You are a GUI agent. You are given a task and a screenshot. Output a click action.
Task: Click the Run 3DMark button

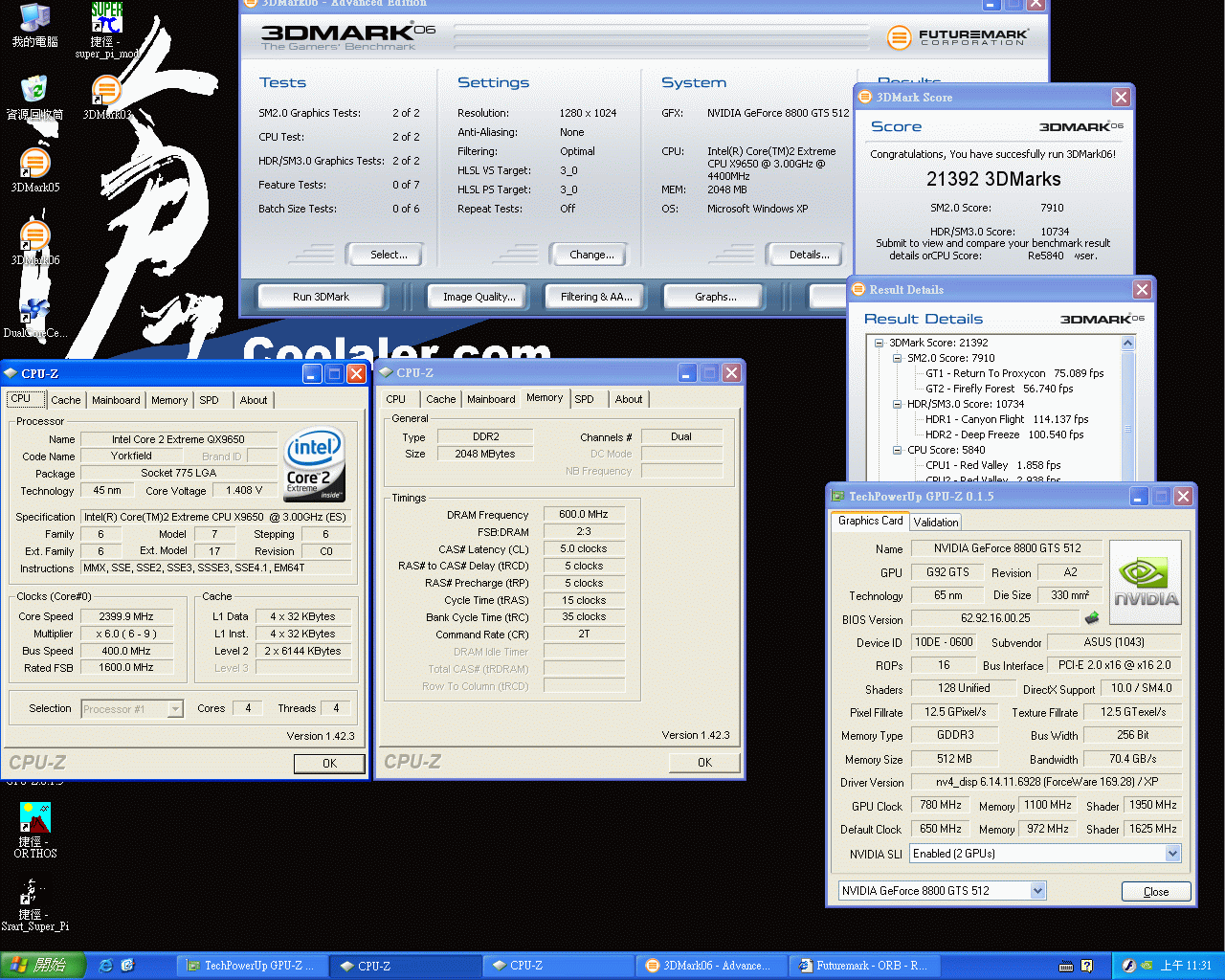(321, 297)
